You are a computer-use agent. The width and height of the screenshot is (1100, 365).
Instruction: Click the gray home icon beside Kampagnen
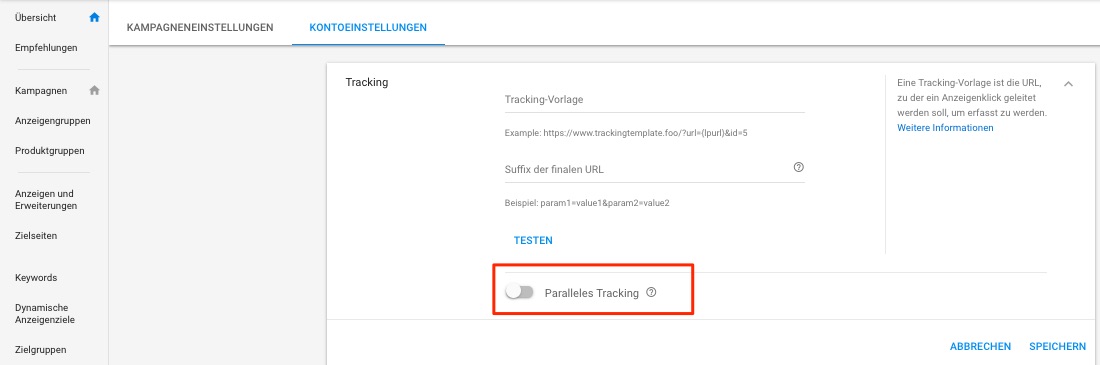pyautogui.click(x=95, y=91)
